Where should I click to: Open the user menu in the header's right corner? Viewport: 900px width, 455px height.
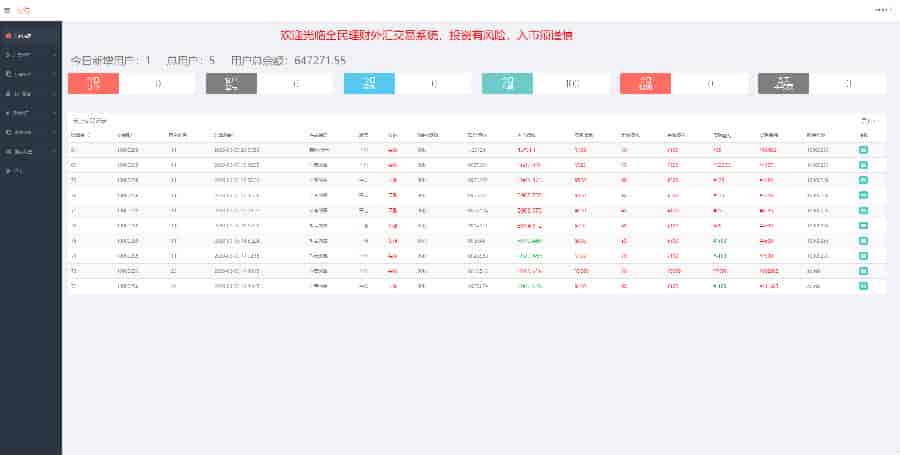(x=884, y=10)
